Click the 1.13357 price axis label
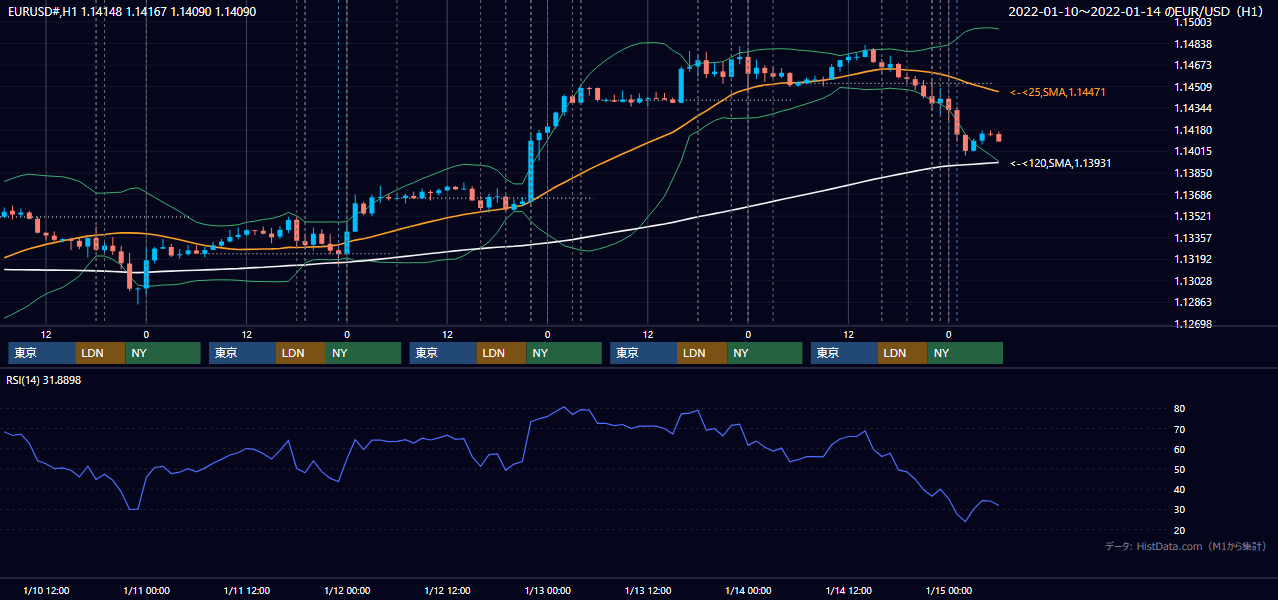This screenshot has width=1278, height=600. pos(1193,238)
